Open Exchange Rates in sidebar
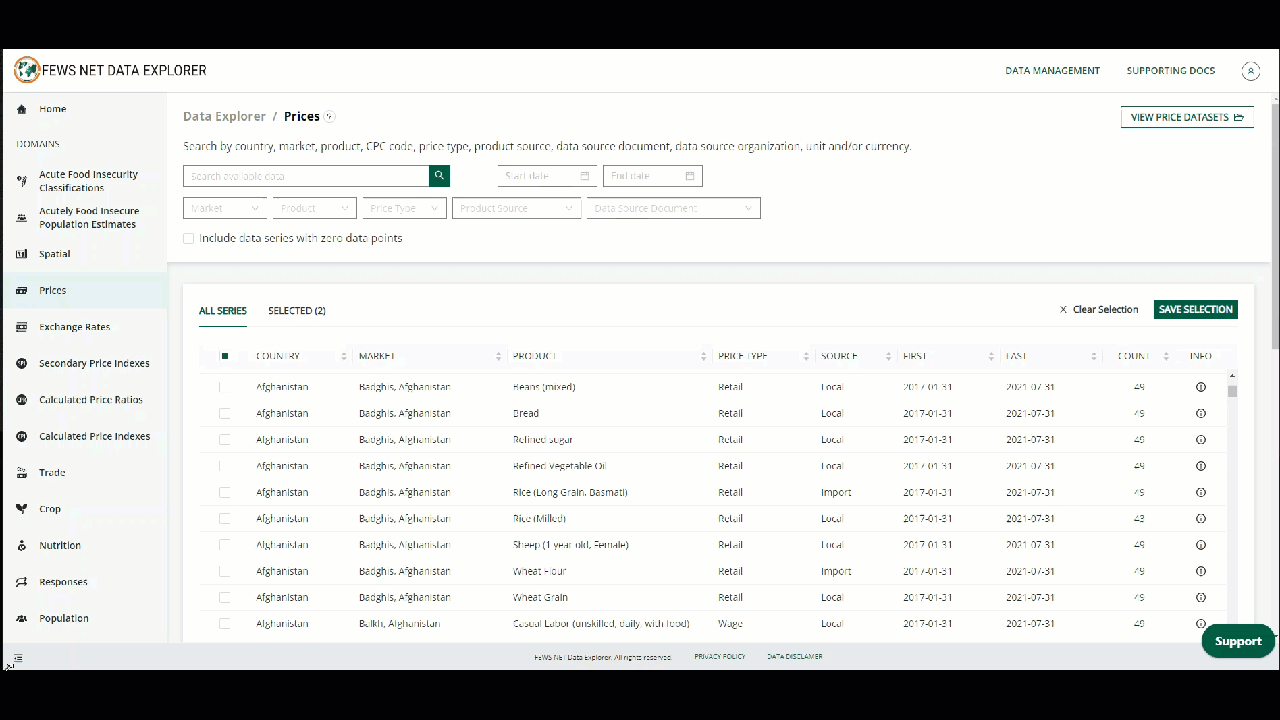The image size is (1280, 720). 74,327
